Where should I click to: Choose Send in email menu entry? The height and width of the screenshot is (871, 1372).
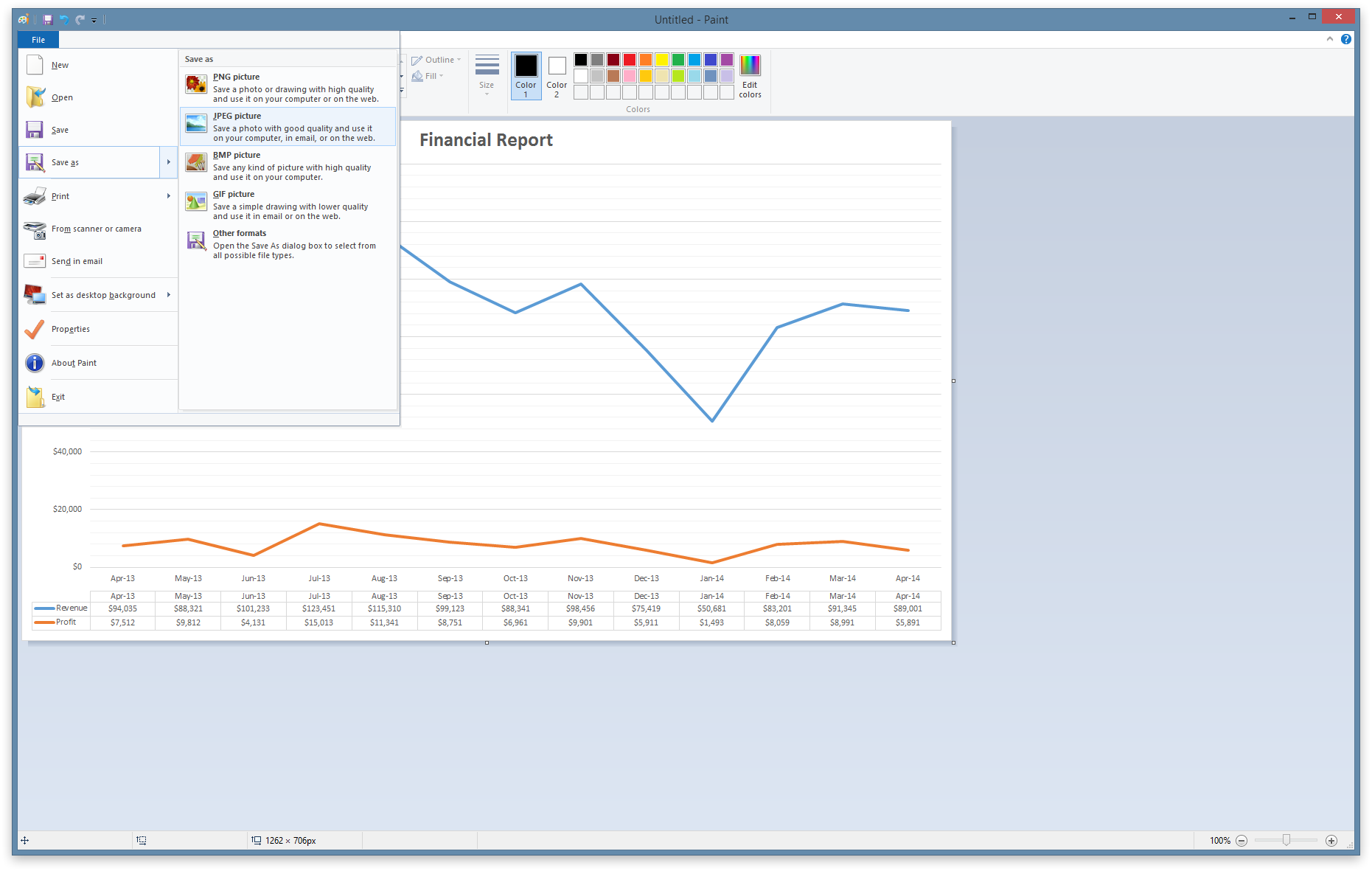click(x=98, y=261)
